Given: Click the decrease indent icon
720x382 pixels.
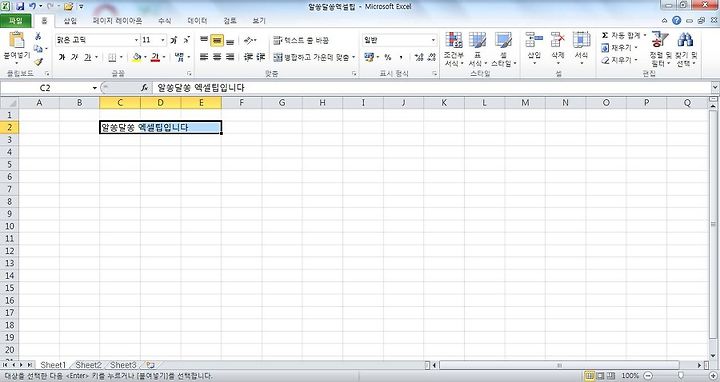Looking at the screenshot, I should click(x=248, y=57).
